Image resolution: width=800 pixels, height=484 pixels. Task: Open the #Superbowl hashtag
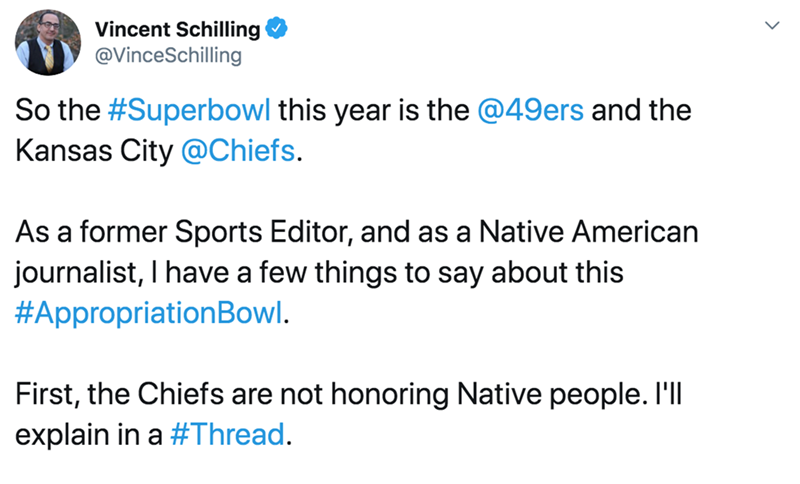pyautogui.click(x=188, y=109)
